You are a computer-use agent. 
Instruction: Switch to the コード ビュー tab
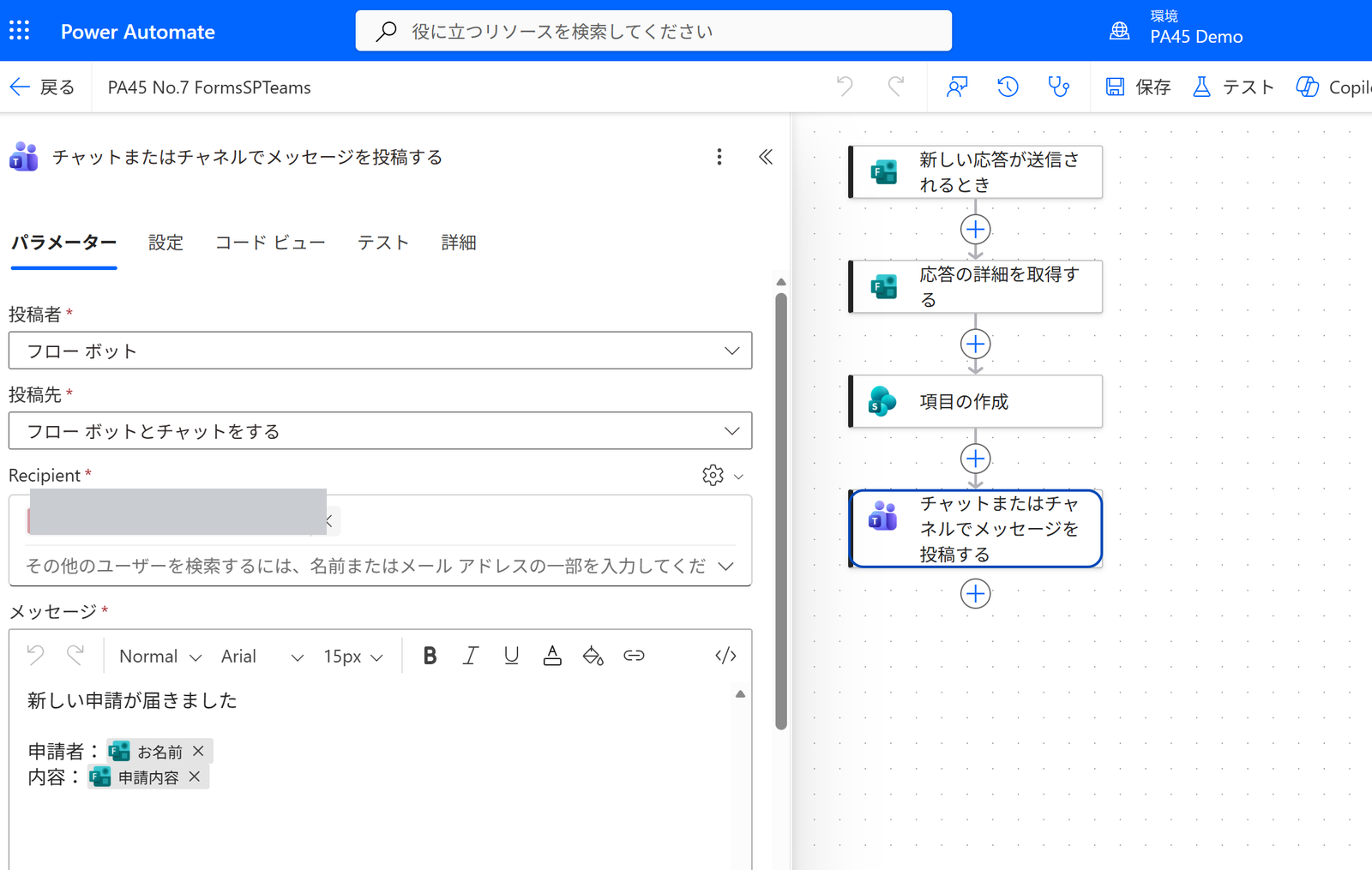[270, 243]
